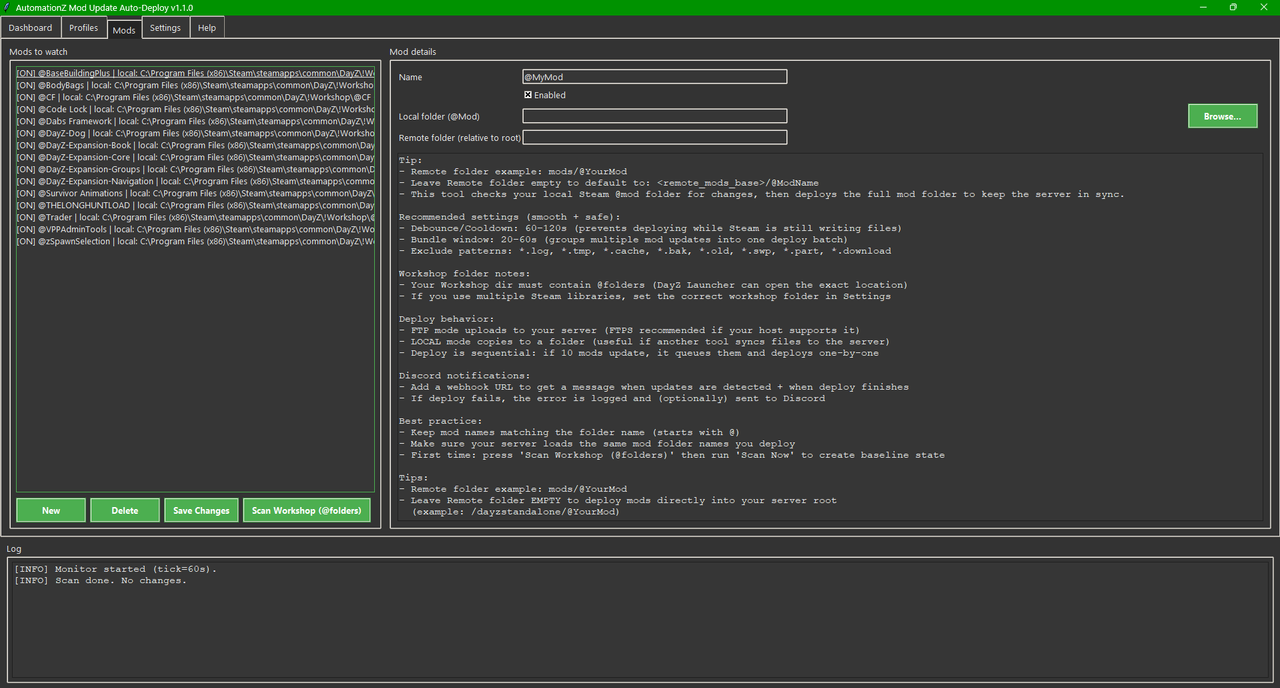Screen dimensions: 1280x688
Task: Click the AutomationZ app icon in title bar
Action: [x=7, y=7]
